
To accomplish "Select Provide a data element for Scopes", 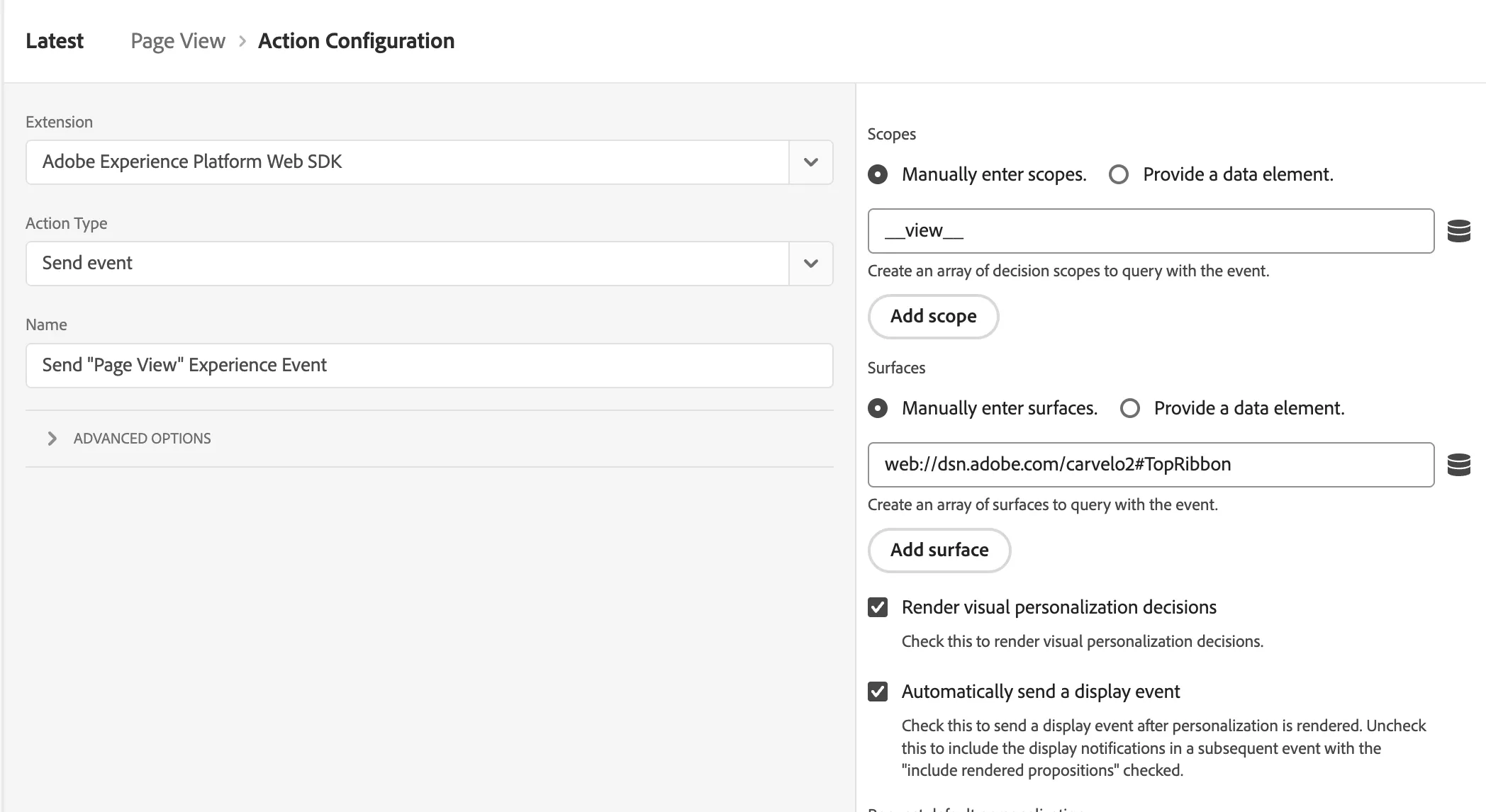I will pyautogui.click(x=1119, y=174).
